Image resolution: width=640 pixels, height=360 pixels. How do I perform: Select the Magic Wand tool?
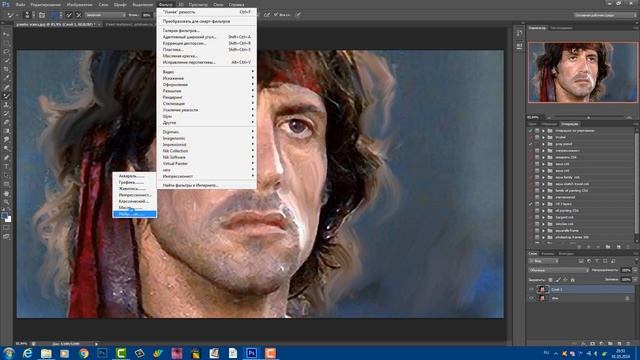pyautogui.click(x=6, y=60)
